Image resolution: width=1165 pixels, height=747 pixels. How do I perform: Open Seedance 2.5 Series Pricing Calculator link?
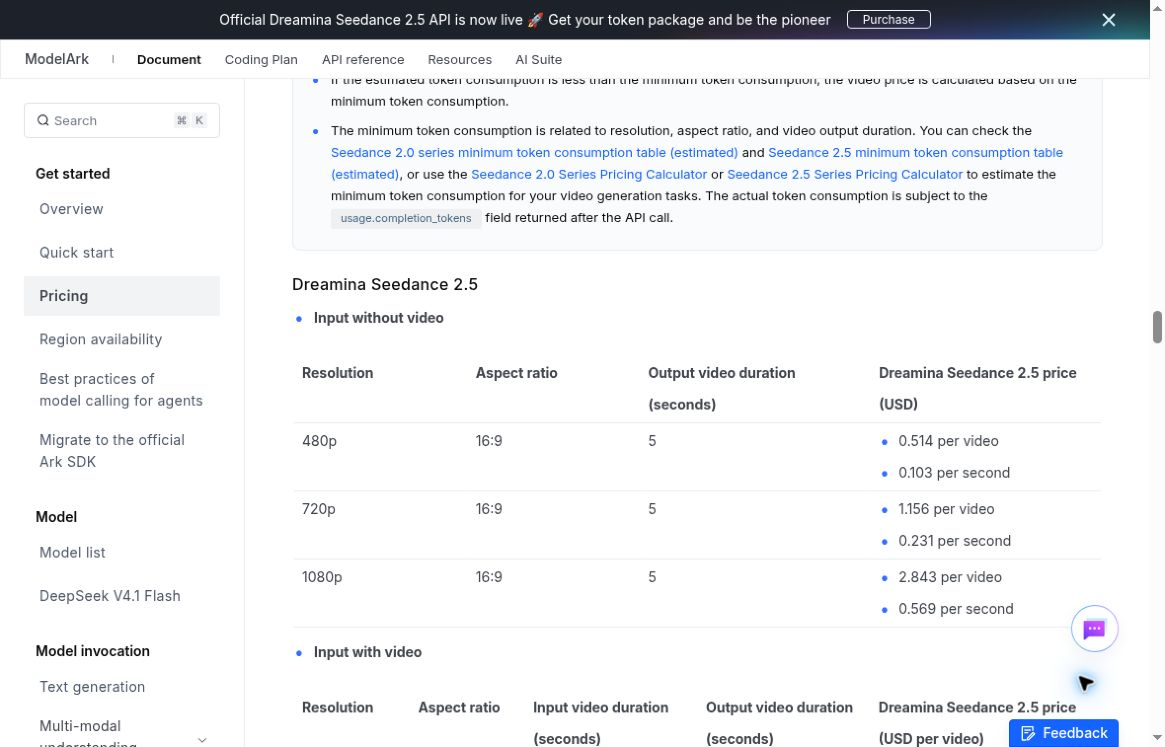(844, 175)
